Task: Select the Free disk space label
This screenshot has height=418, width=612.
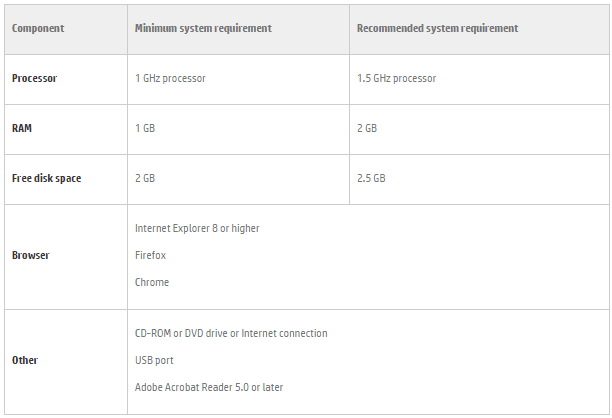Action: (x=46, y=178)
